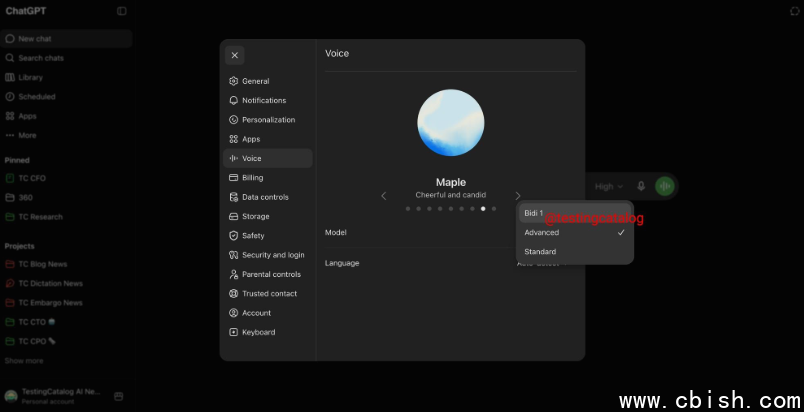Click the Projects section header
The image size is (804, 412).
[x=19, y=246]
